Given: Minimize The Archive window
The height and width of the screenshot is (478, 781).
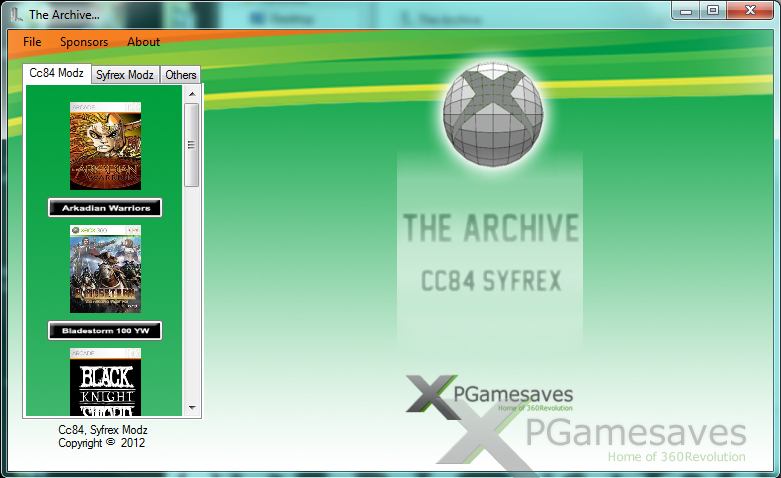Looking at the screenshot, I should point(686,10).
